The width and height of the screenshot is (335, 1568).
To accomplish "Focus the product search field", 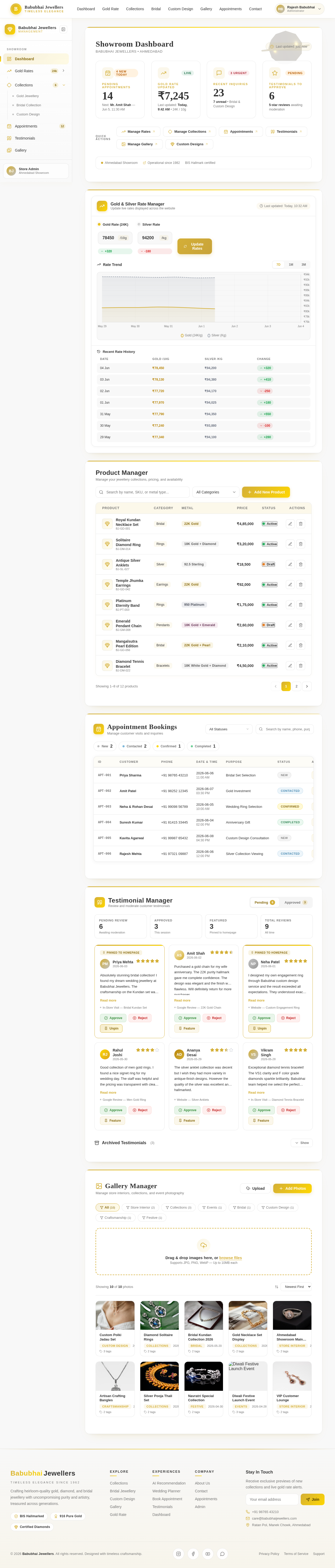I will tap(143, 492).
